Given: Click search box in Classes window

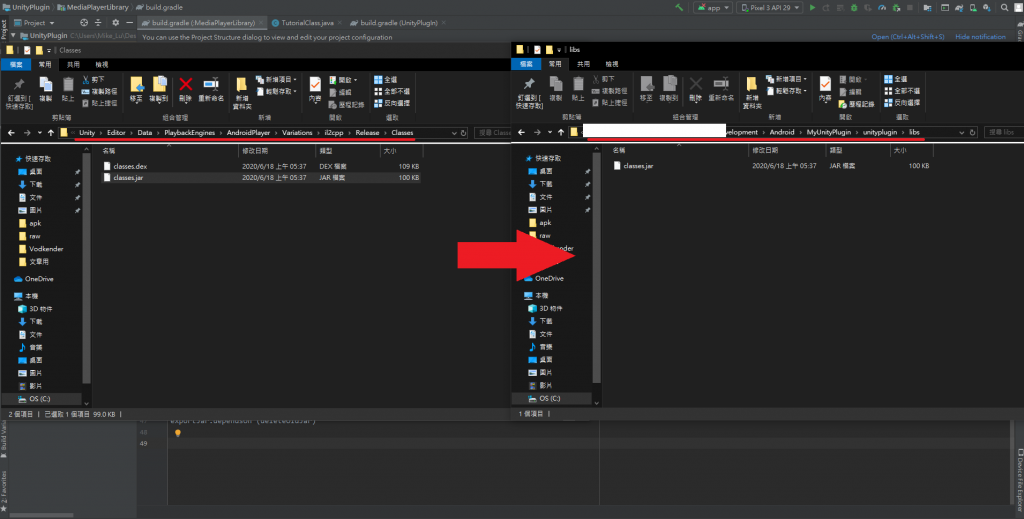Looking at the screenshot, I should pos(492,133).
